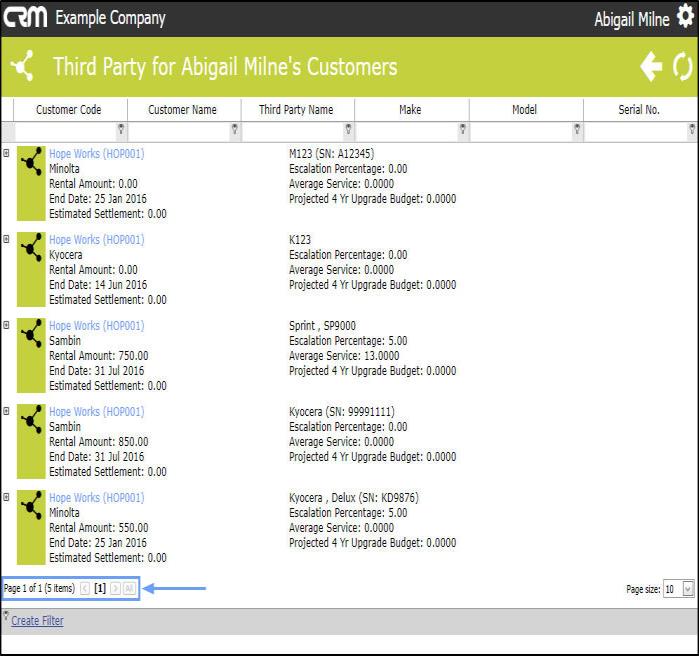Screen dimensions: 699x656
Task: Click the green icon of the M123 record
Action: tap(31, 183)
